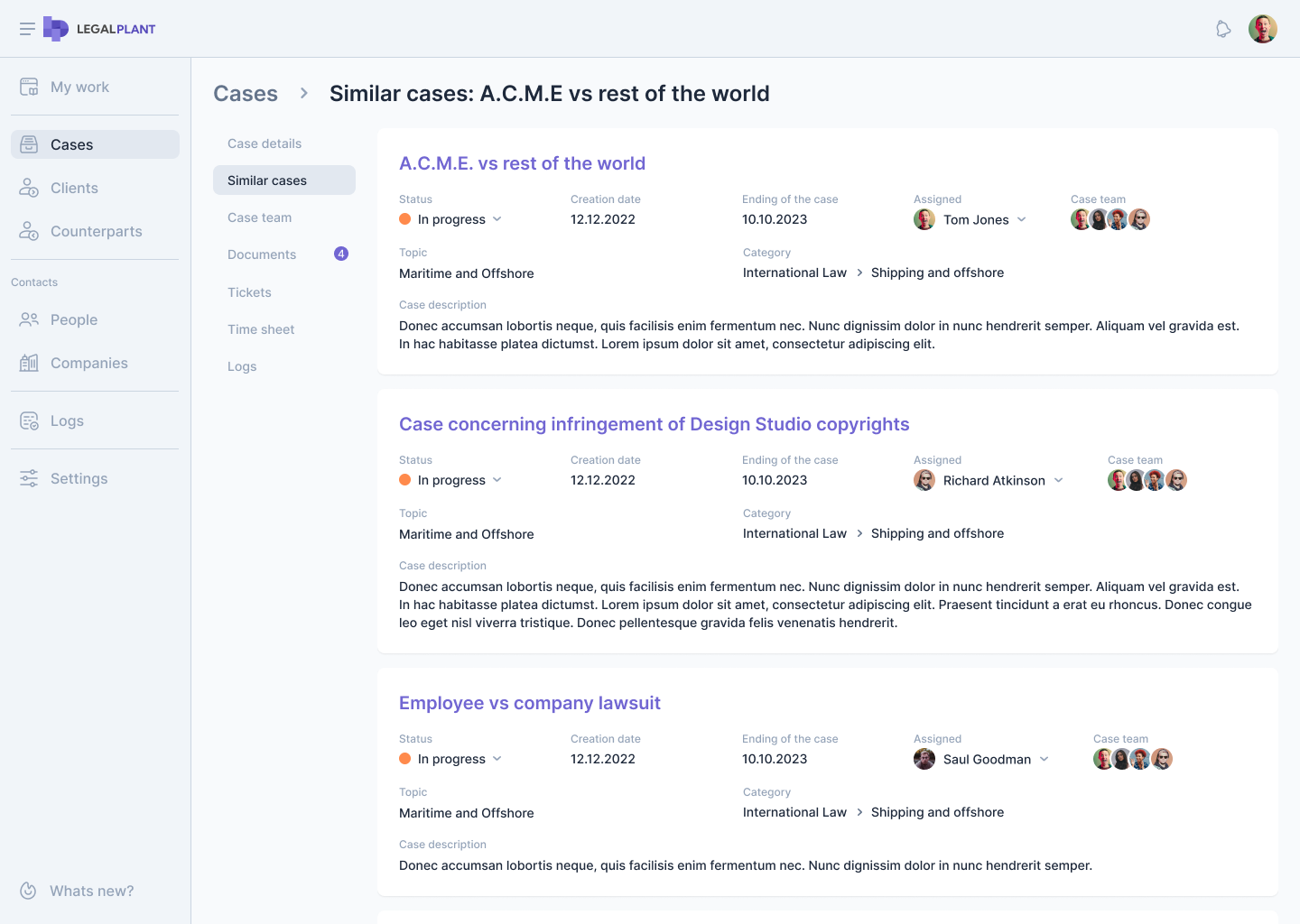The image size is (1300, 924).
Task: Open the People contacts page
Action: [x=73, y=319]
